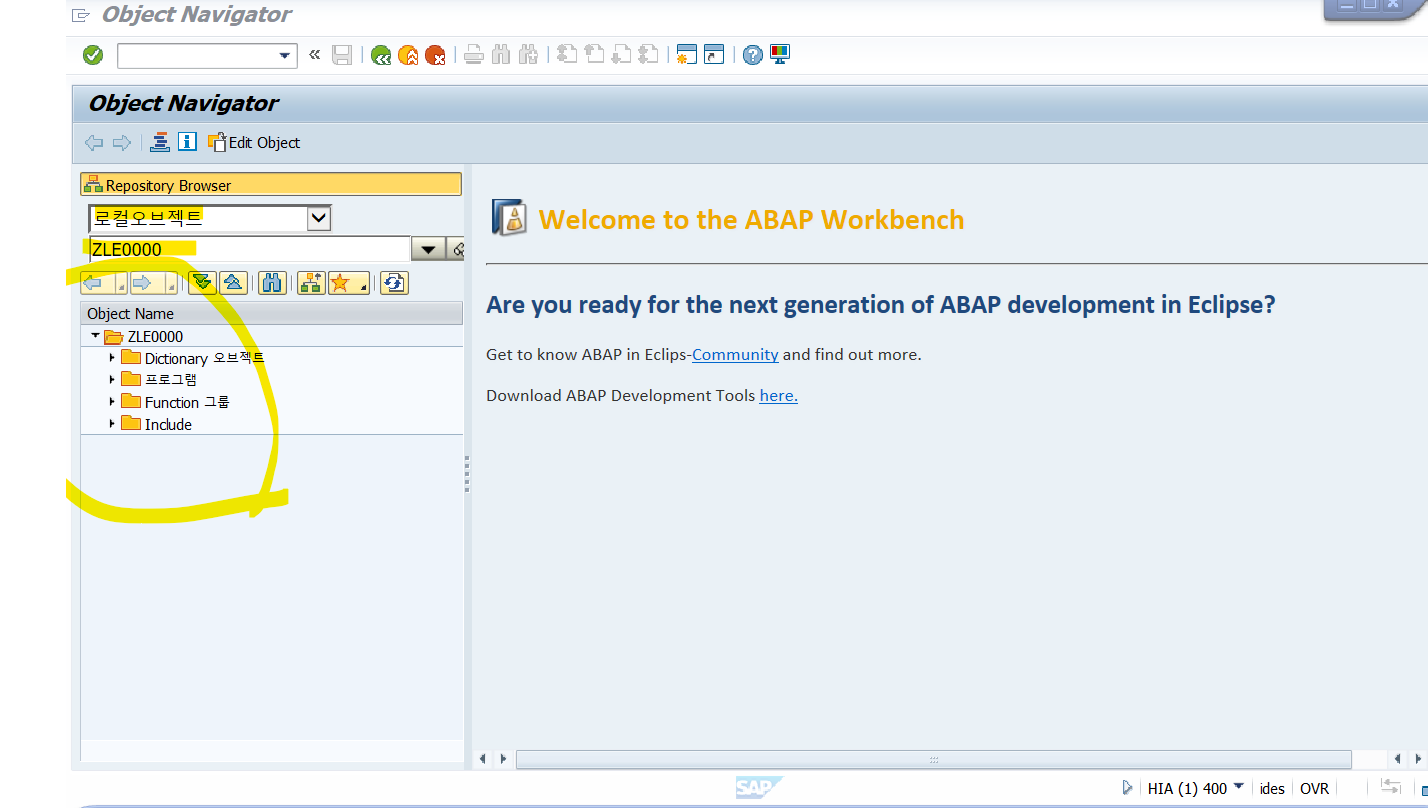Click the binoculars Find icon in Repository Browser
This screenshot has height=808, width=1428.
click(x=272, y=283)
